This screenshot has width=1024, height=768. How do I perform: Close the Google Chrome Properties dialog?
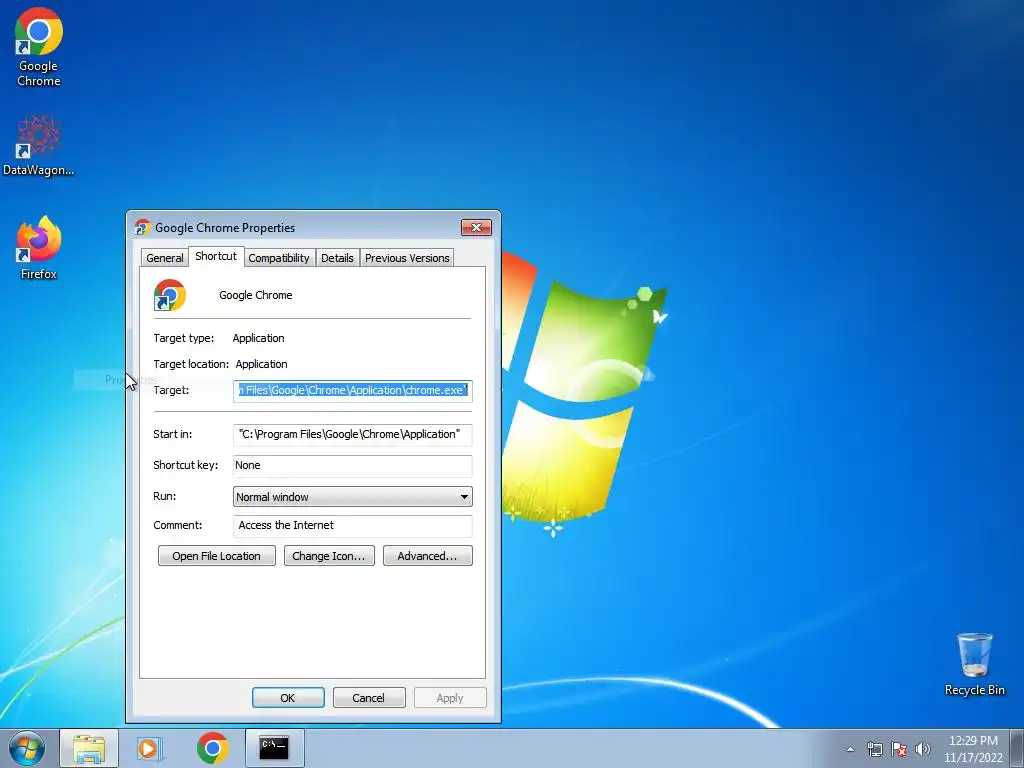click(477, 227)
